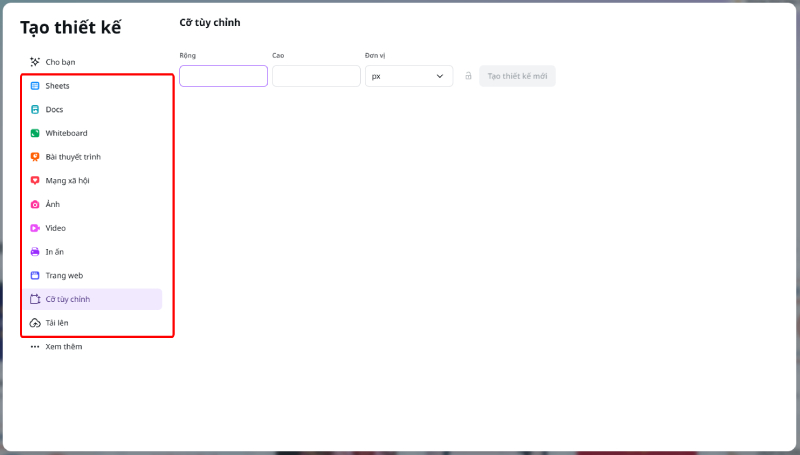Select the Docs document icon

coord(35,110)
